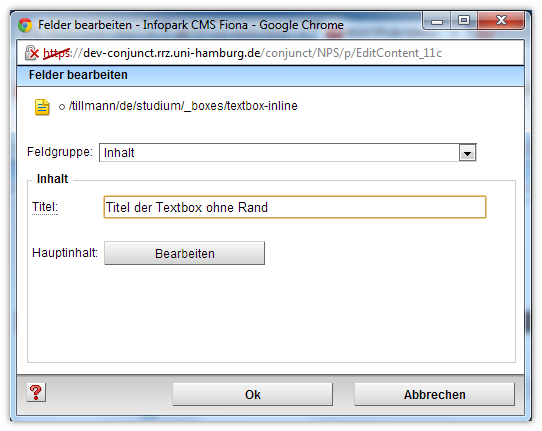
Task: Minimize the Chrome popup window
Action: (437, 21)
